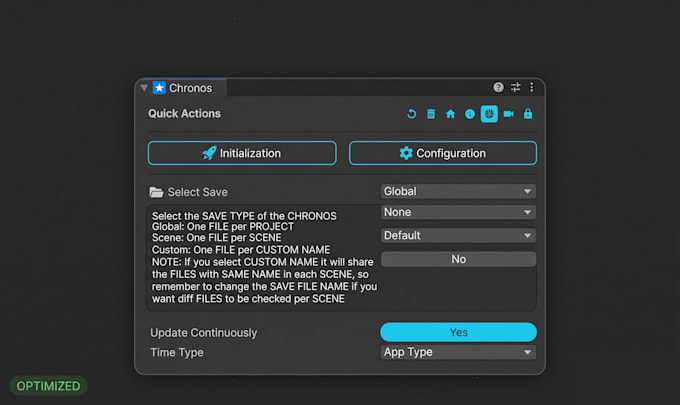Open the component presets sliders icon
The image size is (680, 405).
coord(515,87)
